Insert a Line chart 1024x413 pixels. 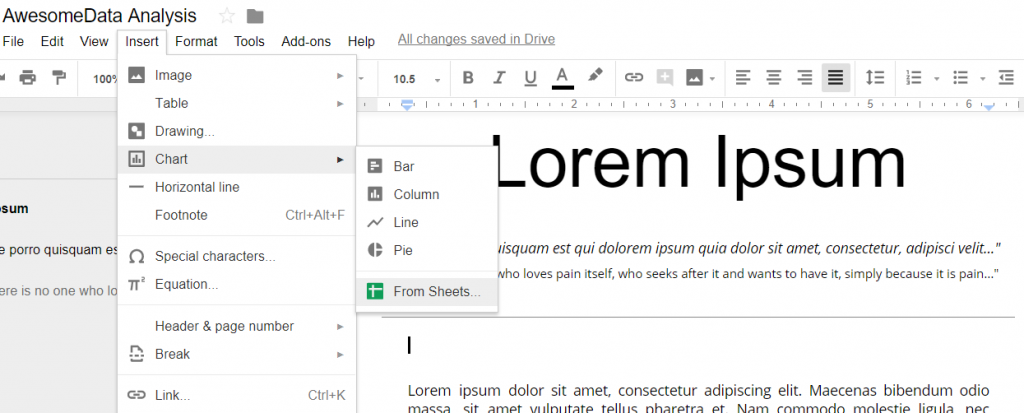click(x=427, y=223)
